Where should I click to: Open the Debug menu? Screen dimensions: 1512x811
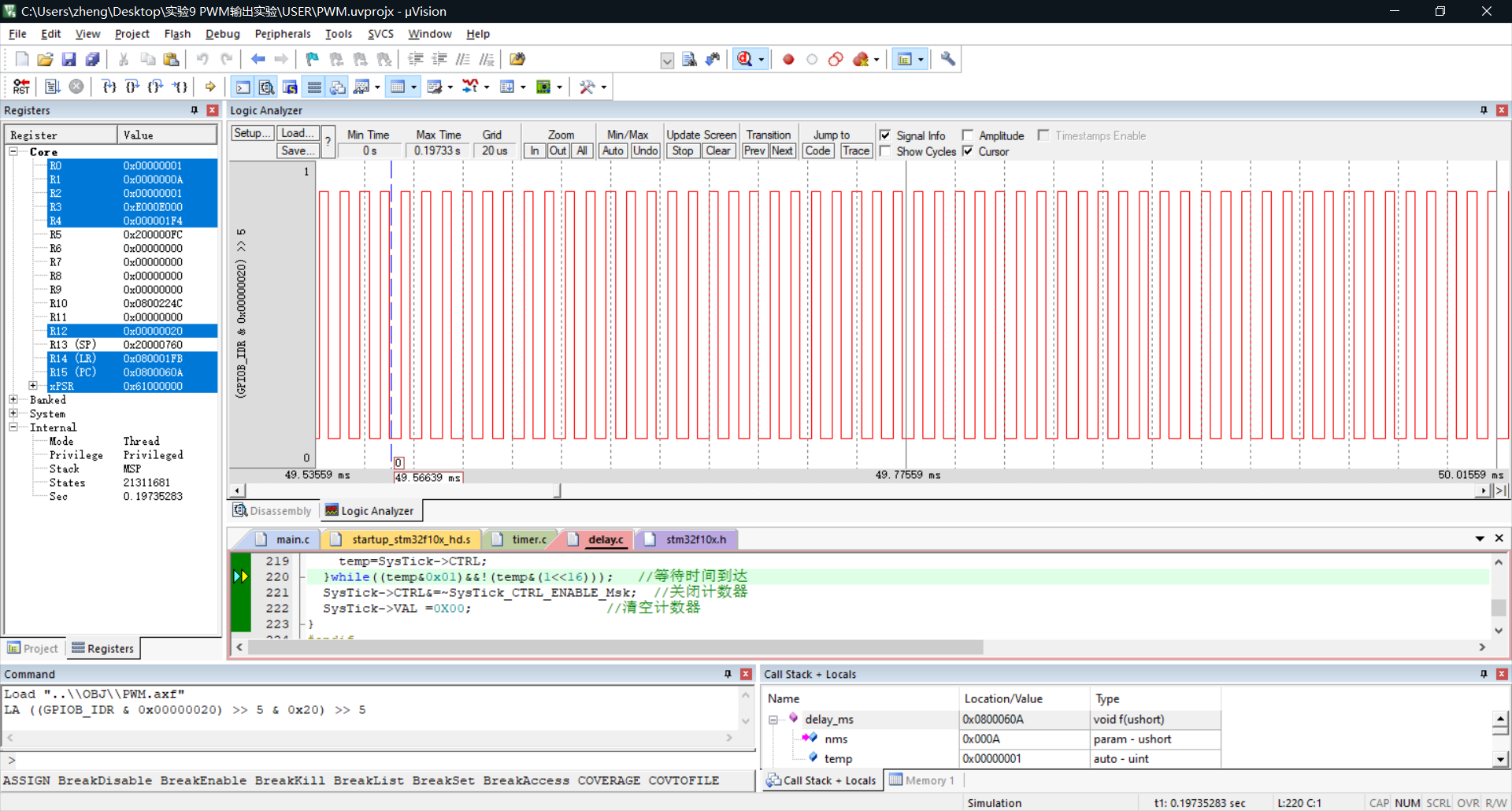pyautogui.click(x=222, y=34)
